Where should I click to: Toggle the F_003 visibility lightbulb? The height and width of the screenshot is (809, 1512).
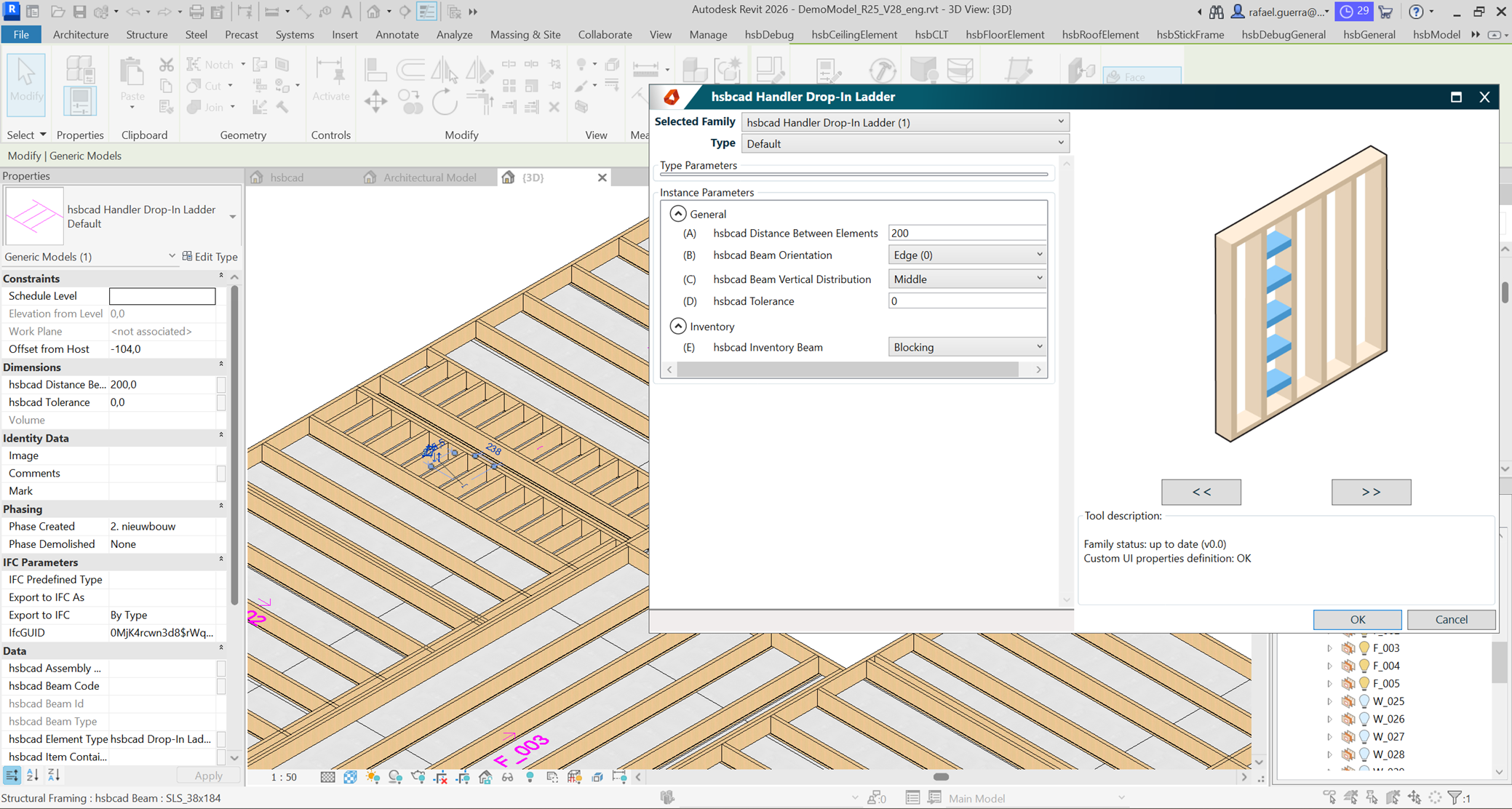click(1364, 648)
